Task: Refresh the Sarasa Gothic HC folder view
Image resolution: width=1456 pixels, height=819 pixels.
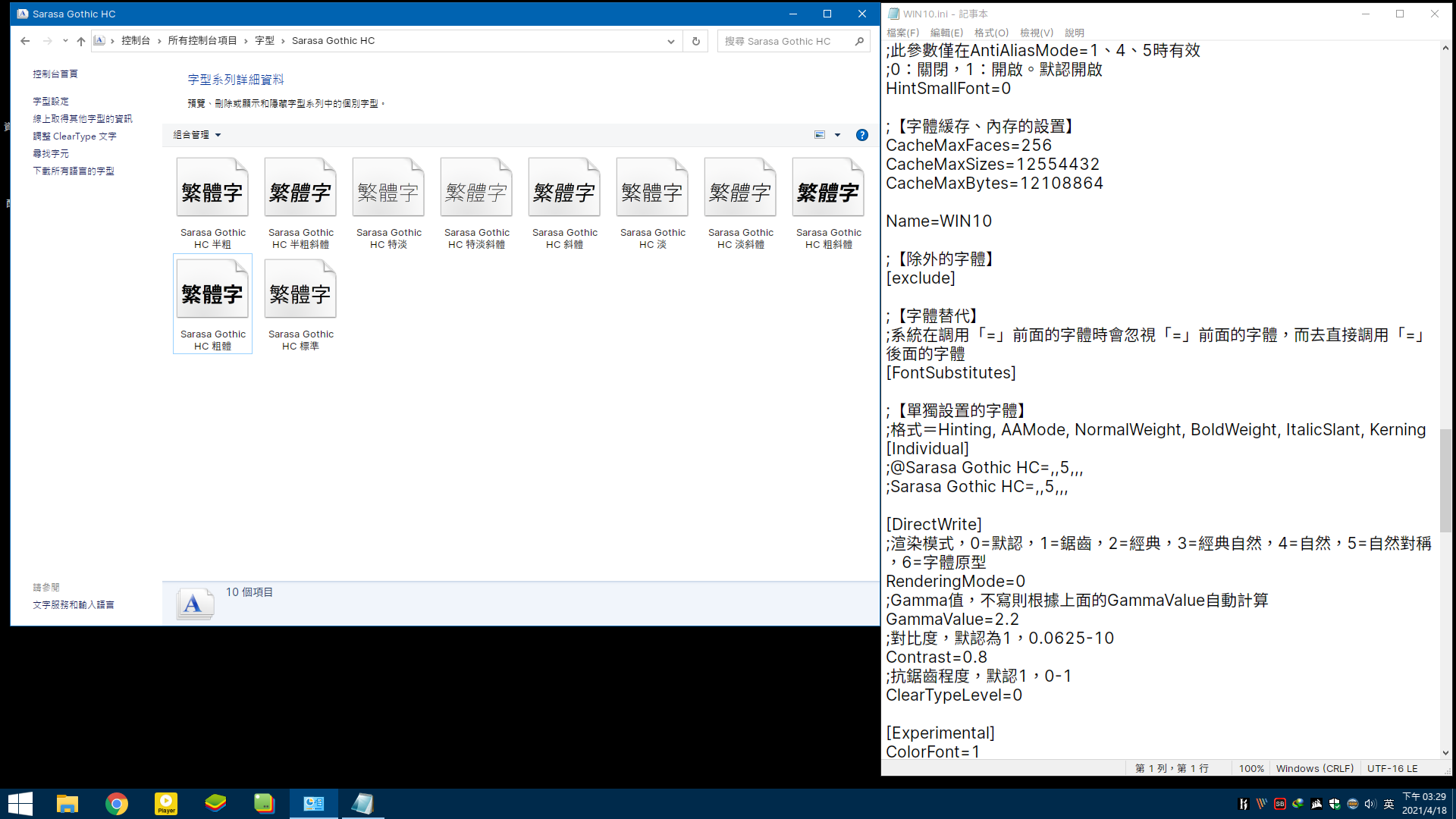Action: click(x=695, y=41)
